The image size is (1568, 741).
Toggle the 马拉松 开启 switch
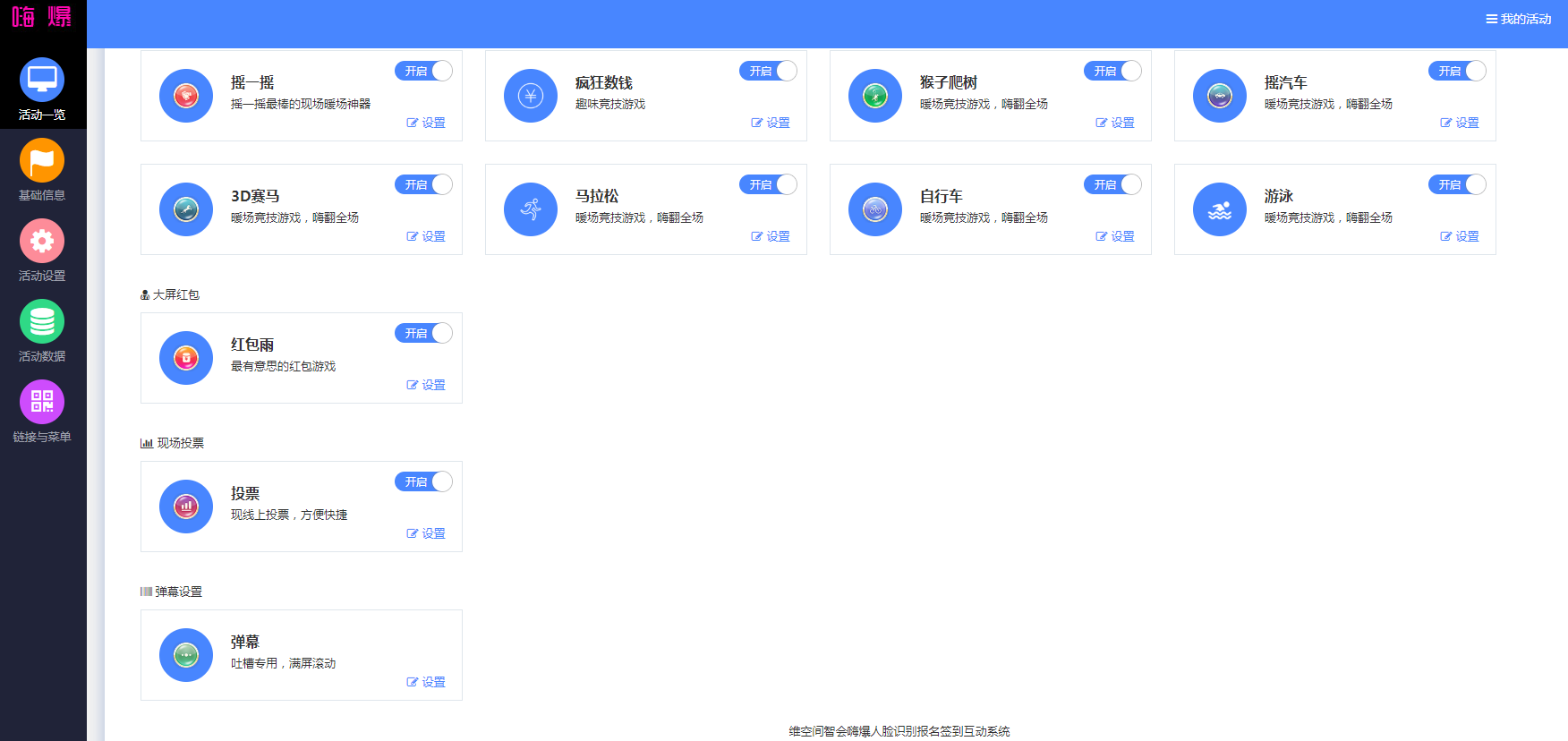click(x=768, y=184)
